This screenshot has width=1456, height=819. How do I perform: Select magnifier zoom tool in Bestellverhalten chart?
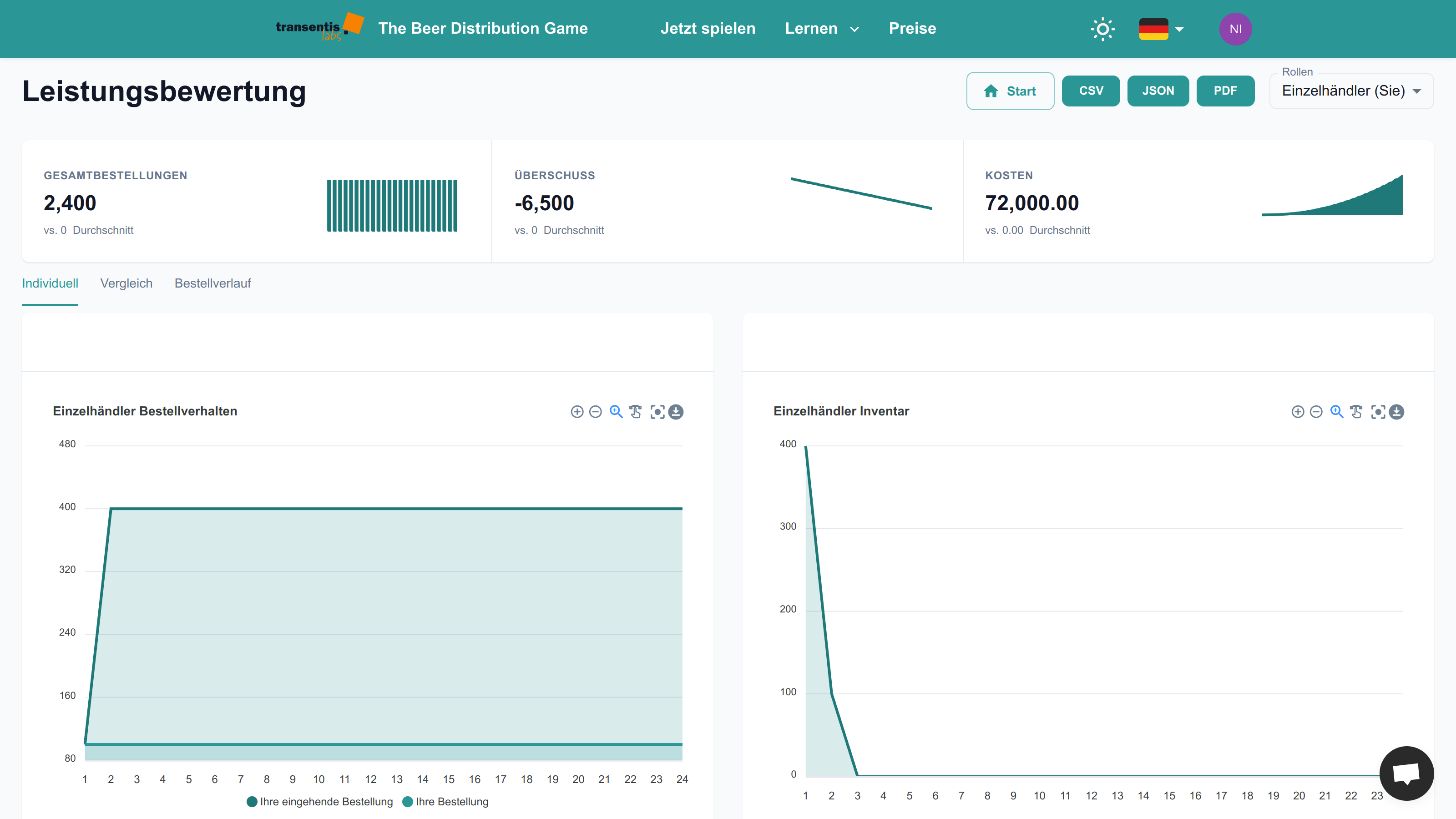tap(616, 411)
